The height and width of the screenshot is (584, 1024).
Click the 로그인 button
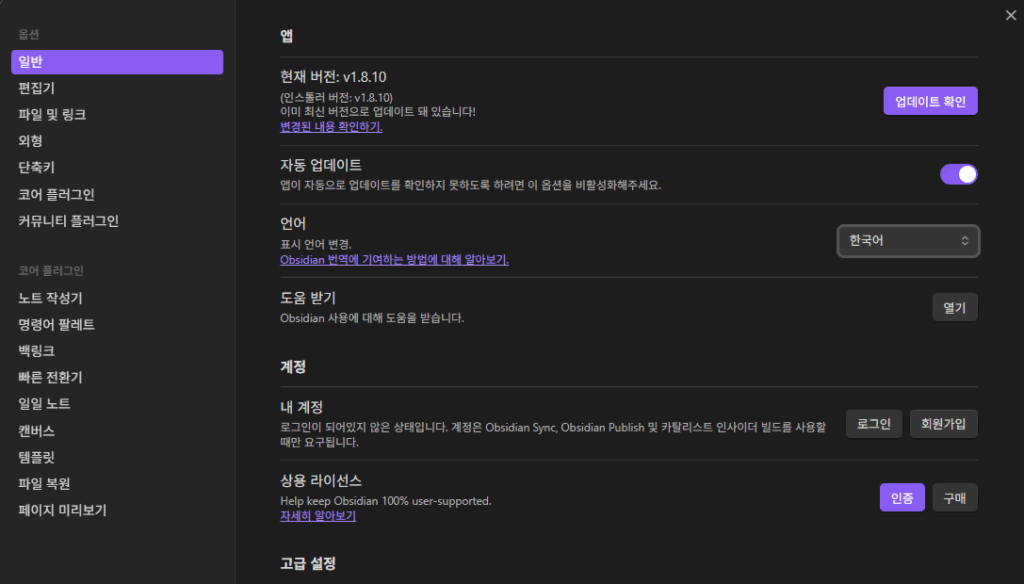pyautogui.click(x=874, y=425)
